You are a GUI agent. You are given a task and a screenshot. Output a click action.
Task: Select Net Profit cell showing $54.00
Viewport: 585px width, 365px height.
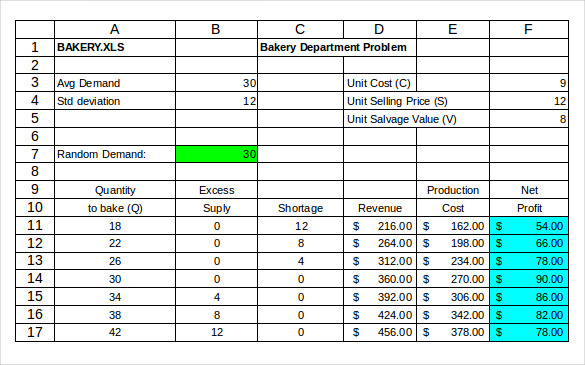(x=529, y=226)
